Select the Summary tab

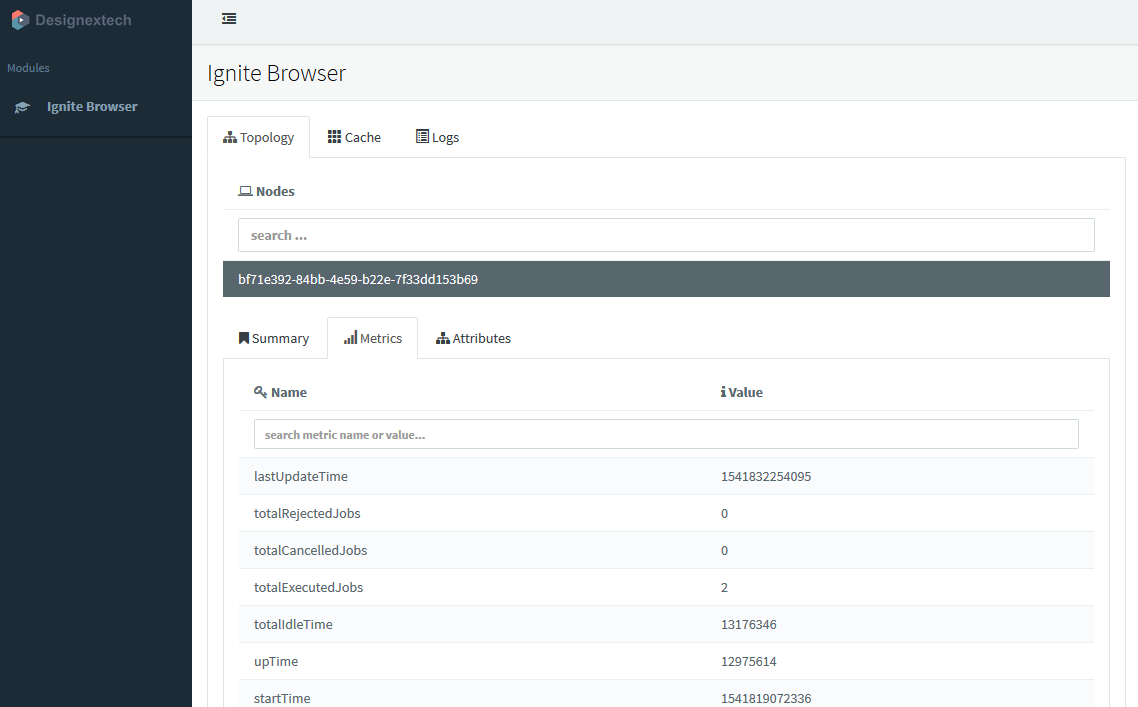point(274,338)
